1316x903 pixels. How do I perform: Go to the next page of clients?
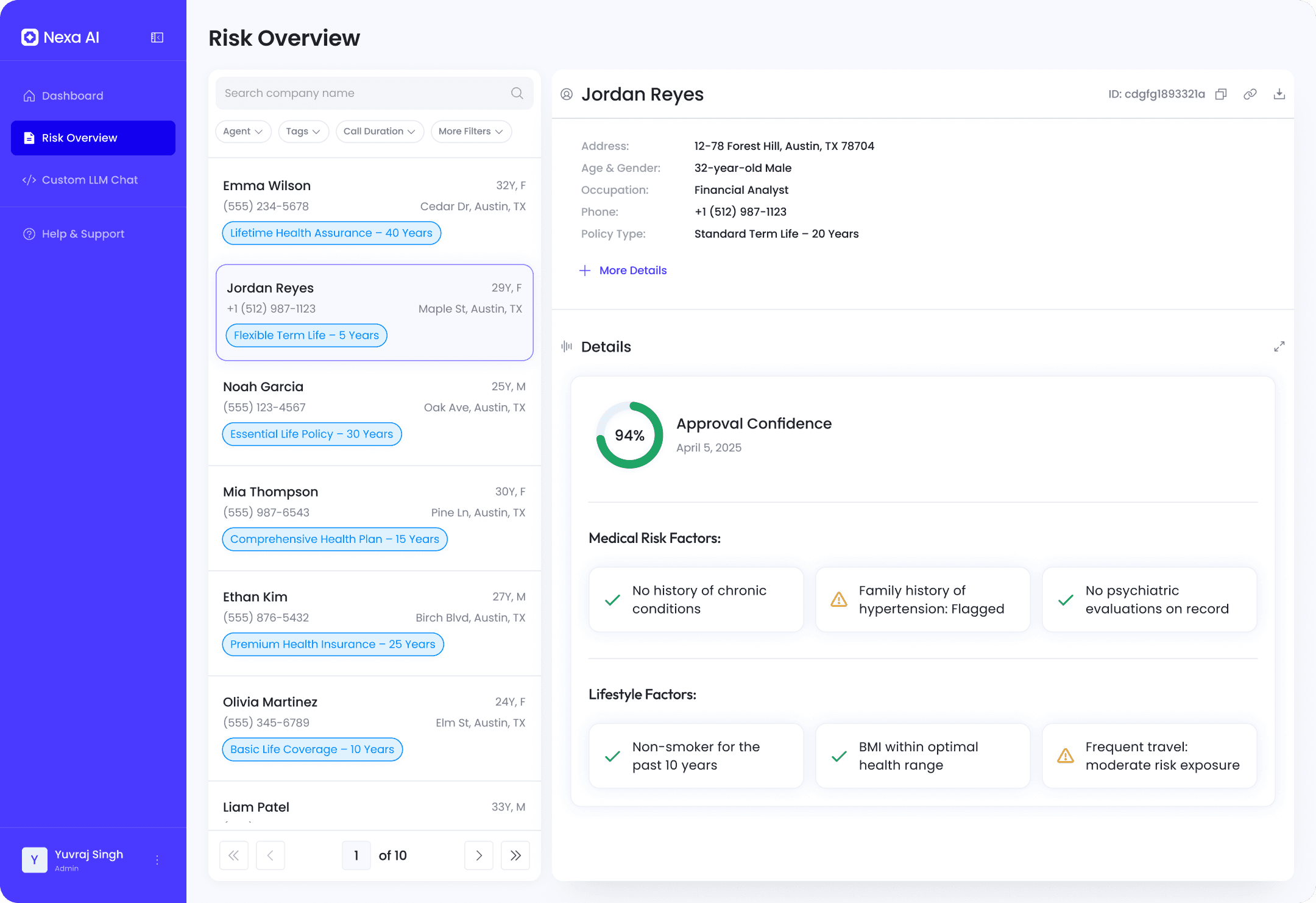click(x=479, y=855)
